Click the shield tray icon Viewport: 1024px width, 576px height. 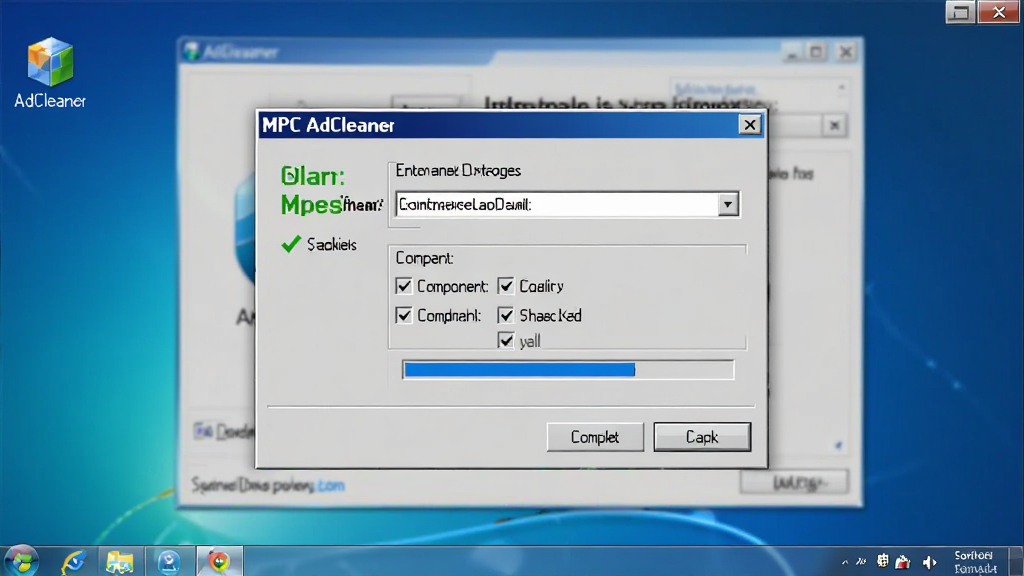click(x=883, y=560)
